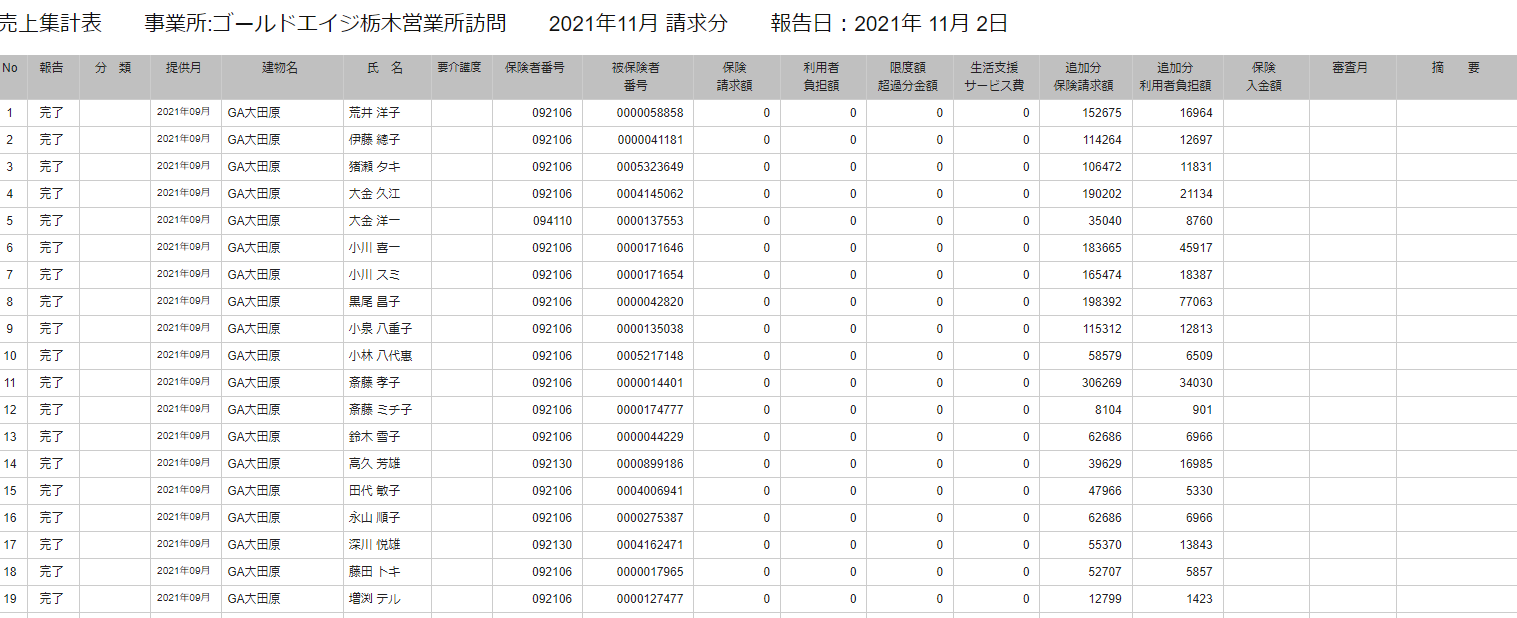Open the record for 小川 スミ
This screenshot has height=618, width=1517.
pyautogui.click(x=374, y=275)
